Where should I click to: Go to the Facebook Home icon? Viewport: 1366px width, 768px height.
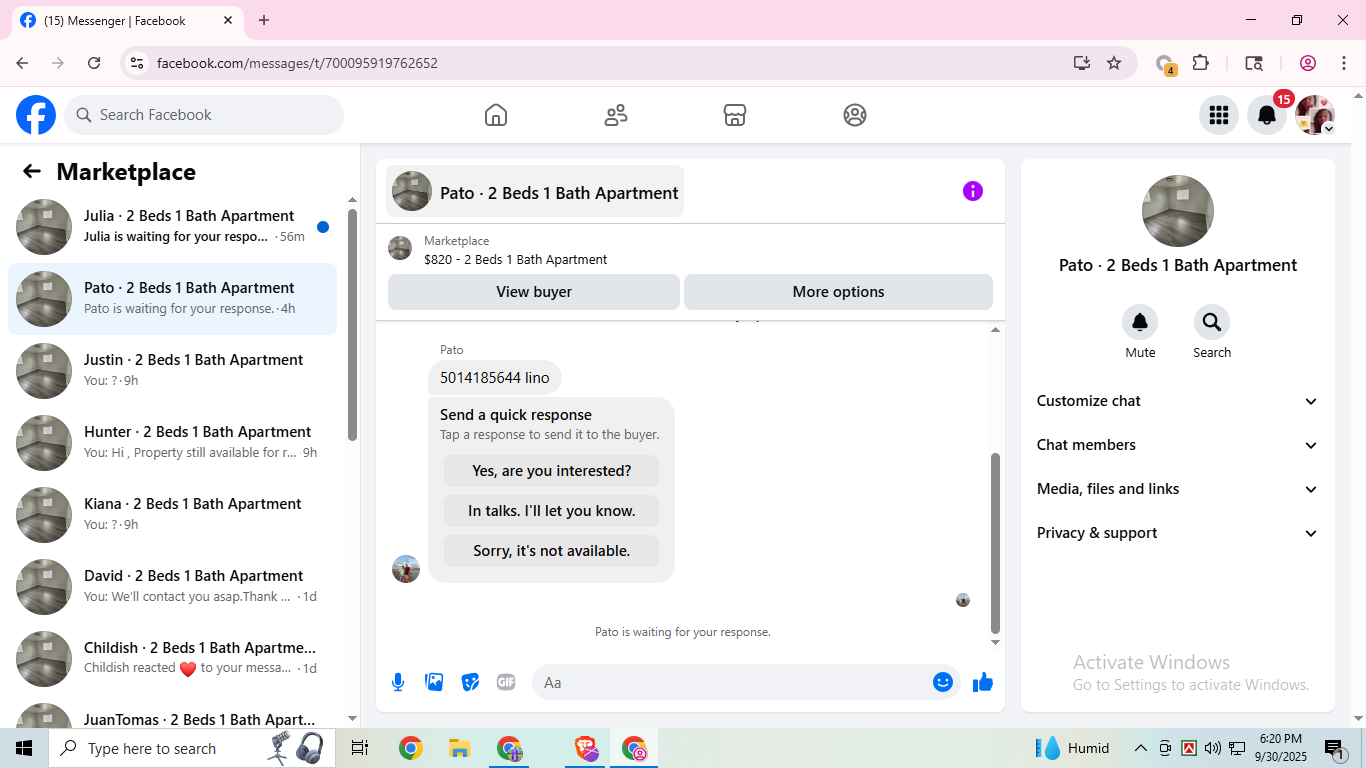(496, 115)
